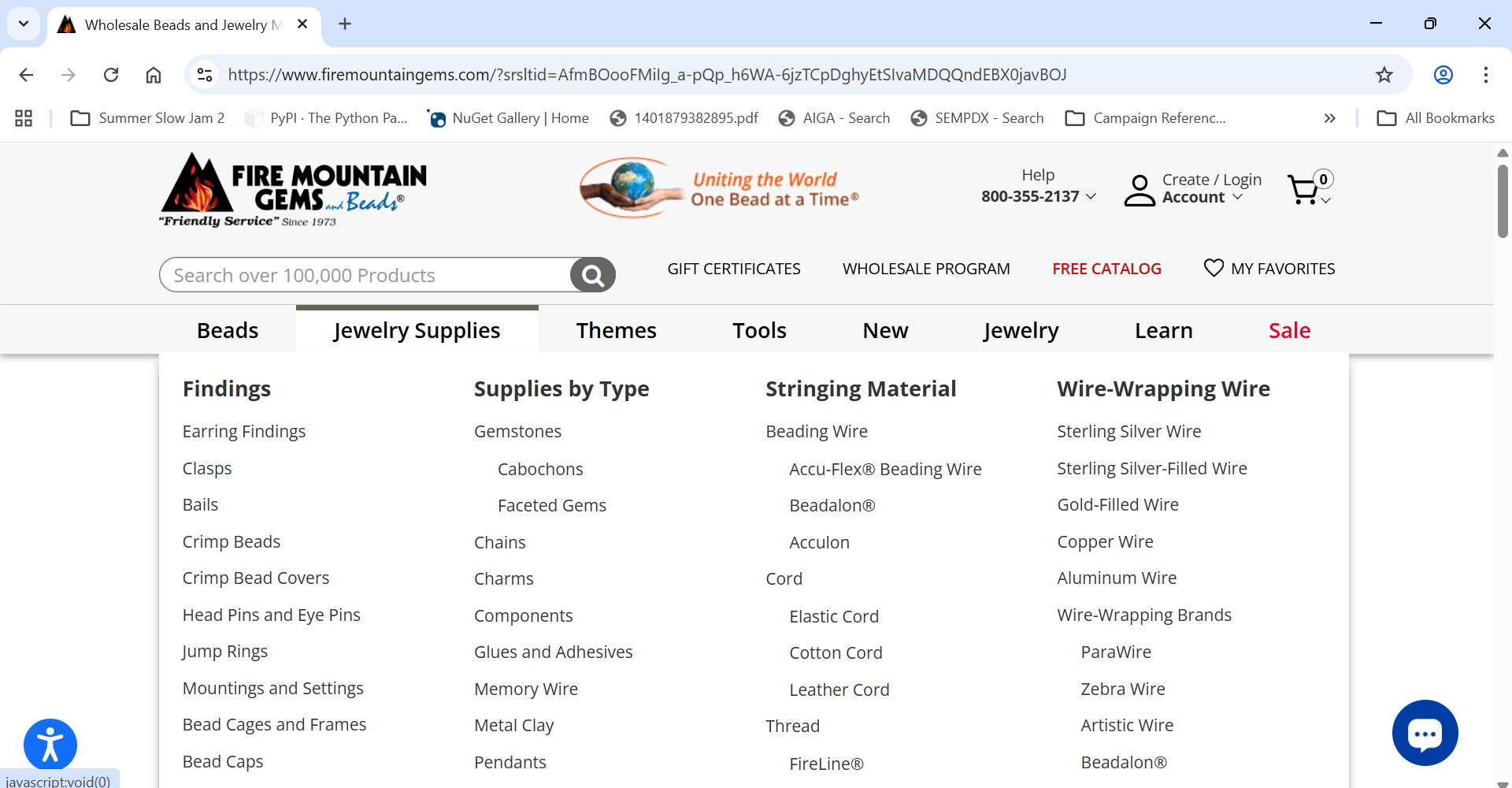Viewport: 1512px width, 788px height.
Task: Select the Sale navigation tab
Action: pos(1289,330)
